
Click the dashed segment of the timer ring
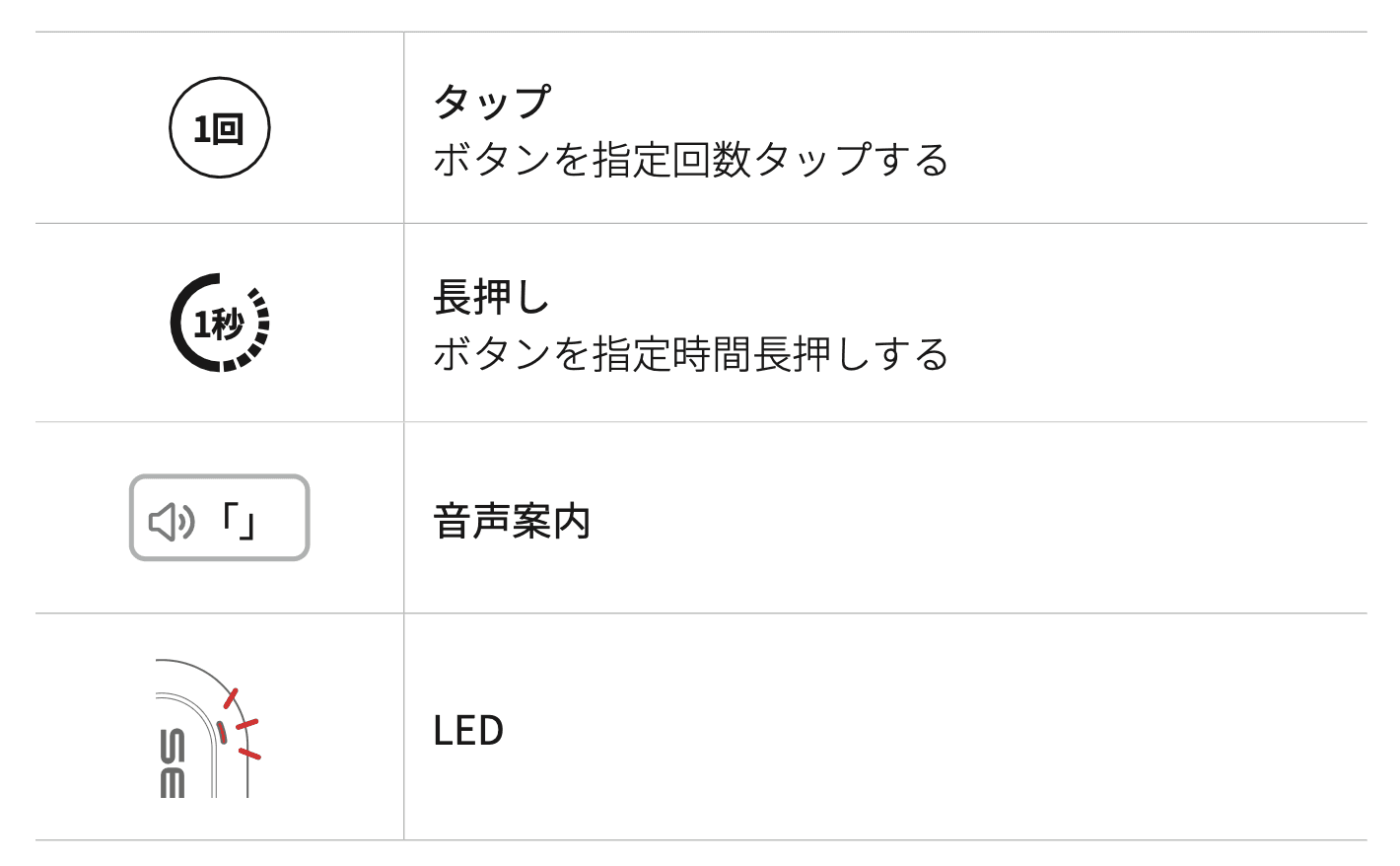(x=261, y=323)
